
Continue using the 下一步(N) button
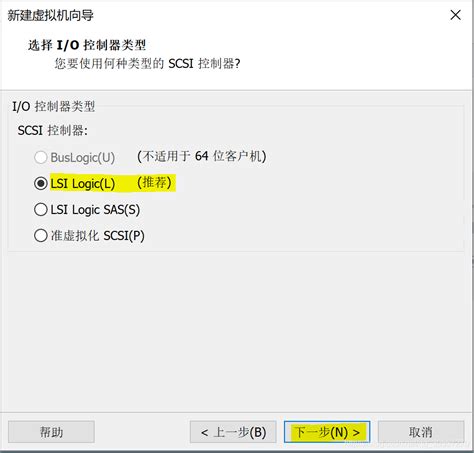click(x=327, y=432)
